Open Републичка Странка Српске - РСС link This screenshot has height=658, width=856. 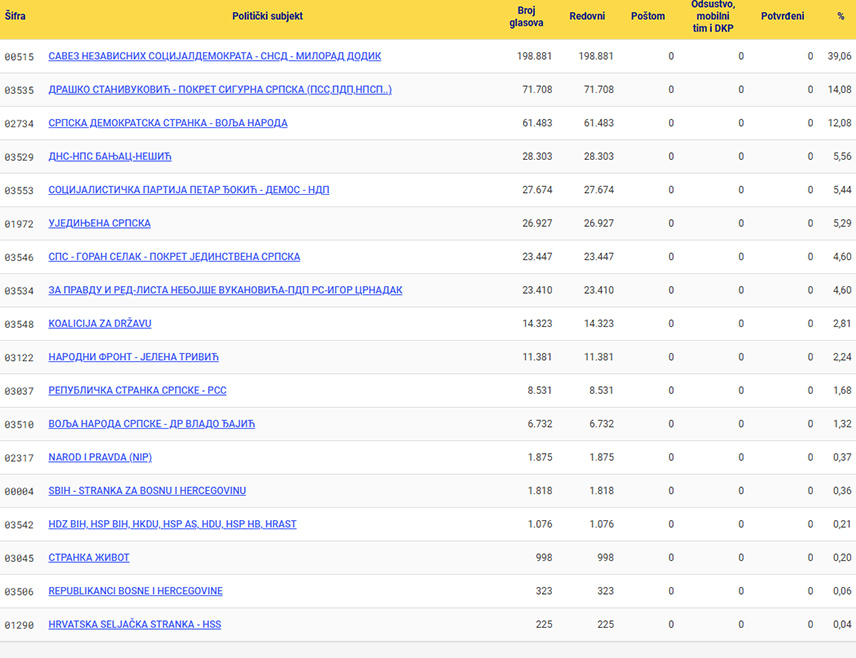[138, 390]
